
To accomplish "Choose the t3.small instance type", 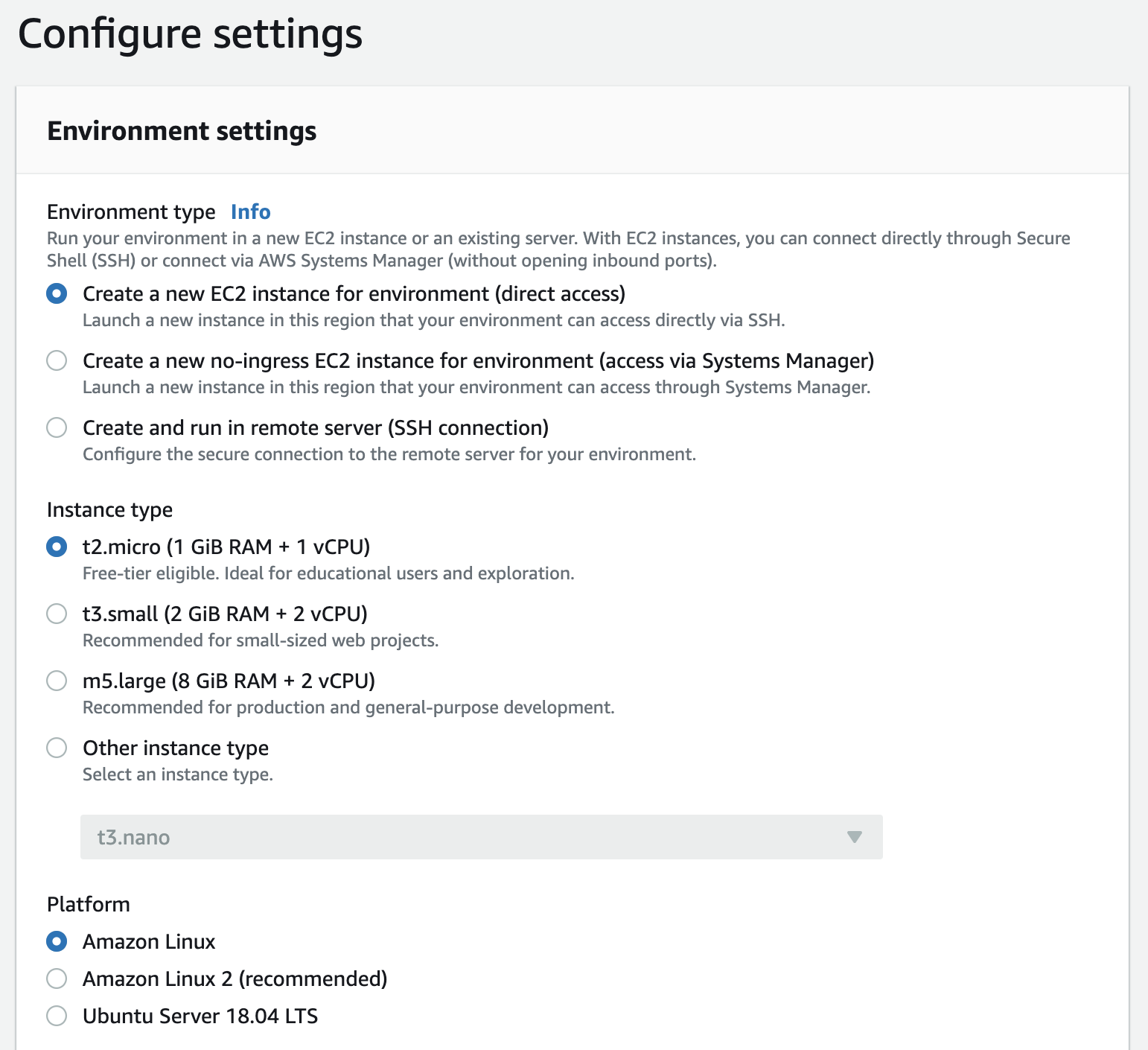I will (x=57, y=614).
